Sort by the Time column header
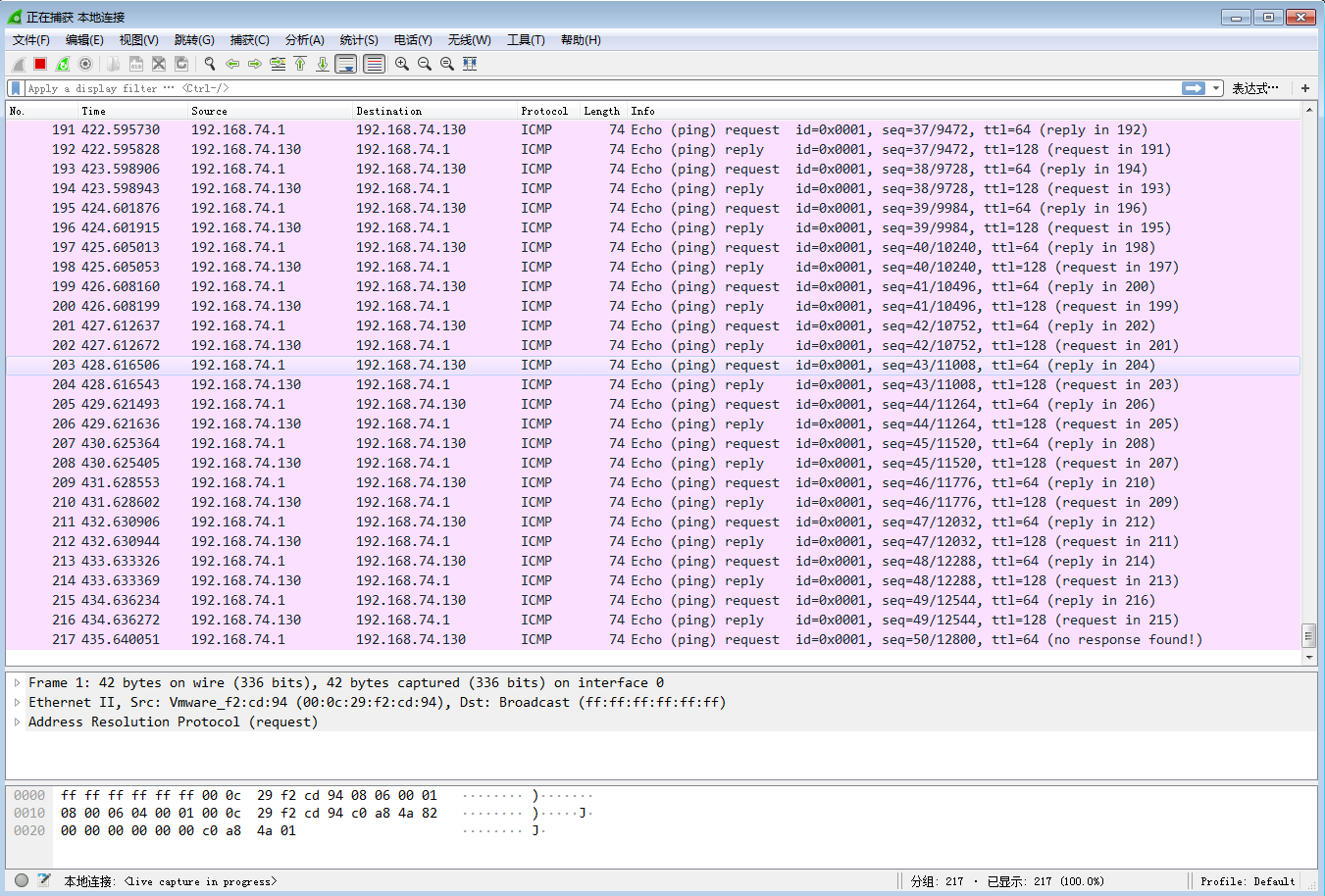Screen dimensions: 1325x896 (x=132, y=111)
